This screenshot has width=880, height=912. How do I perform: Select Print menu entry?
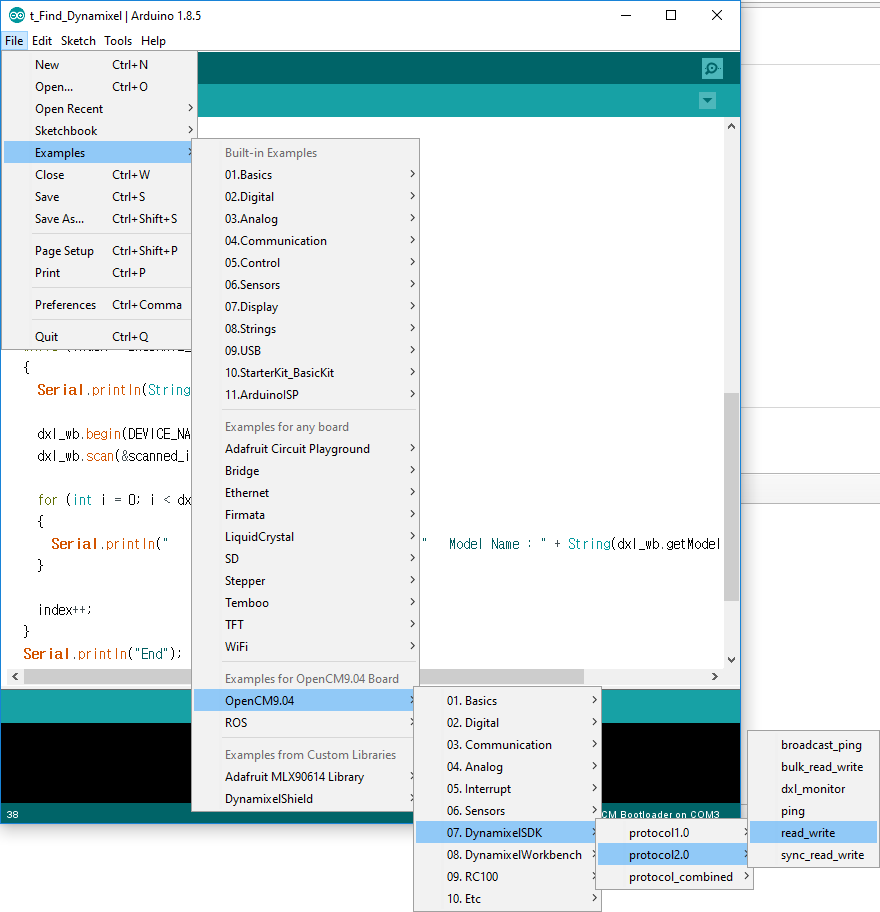click(98, 273)
